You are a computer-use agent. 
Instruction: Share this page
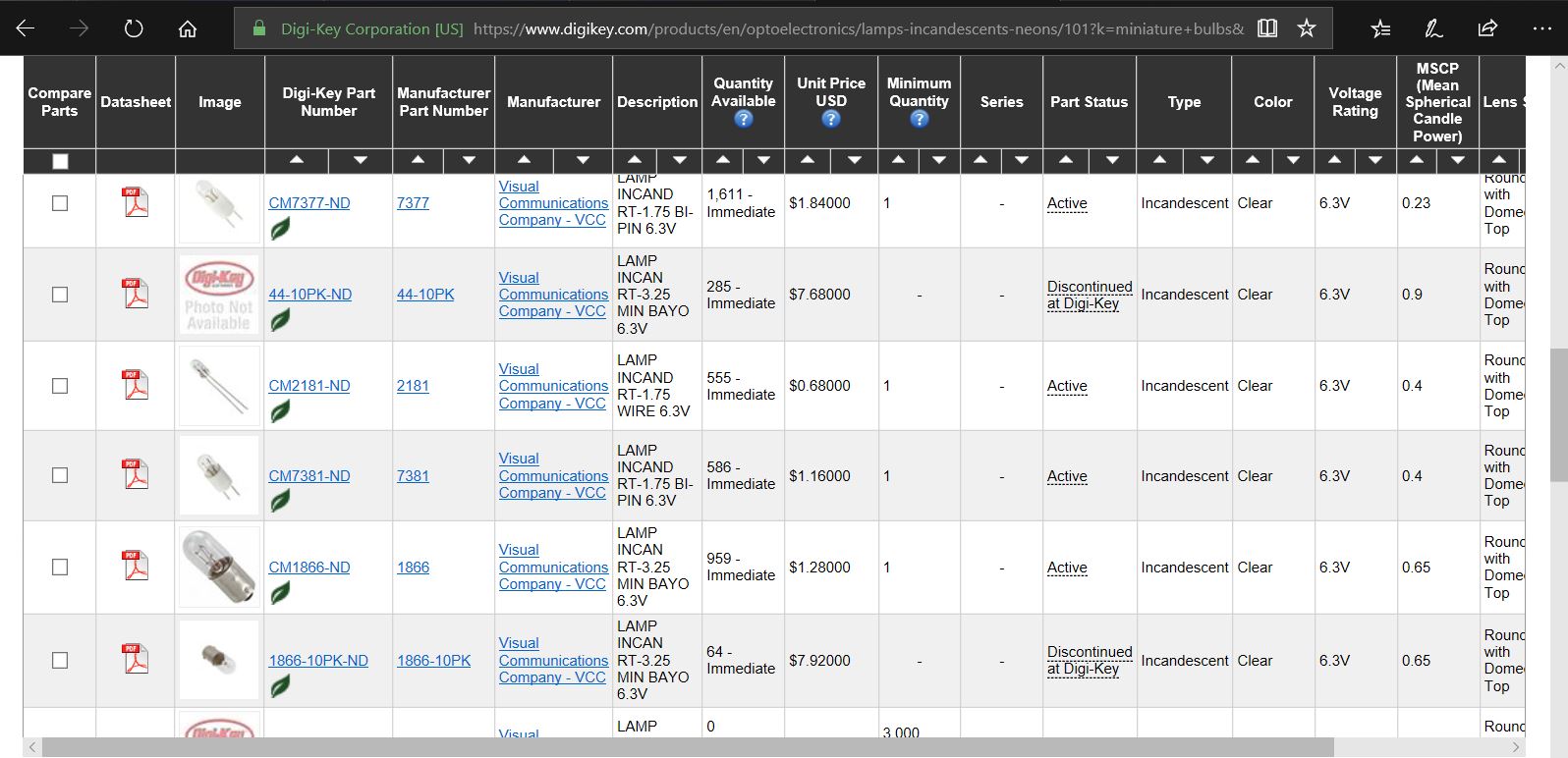coord(1487,28)
